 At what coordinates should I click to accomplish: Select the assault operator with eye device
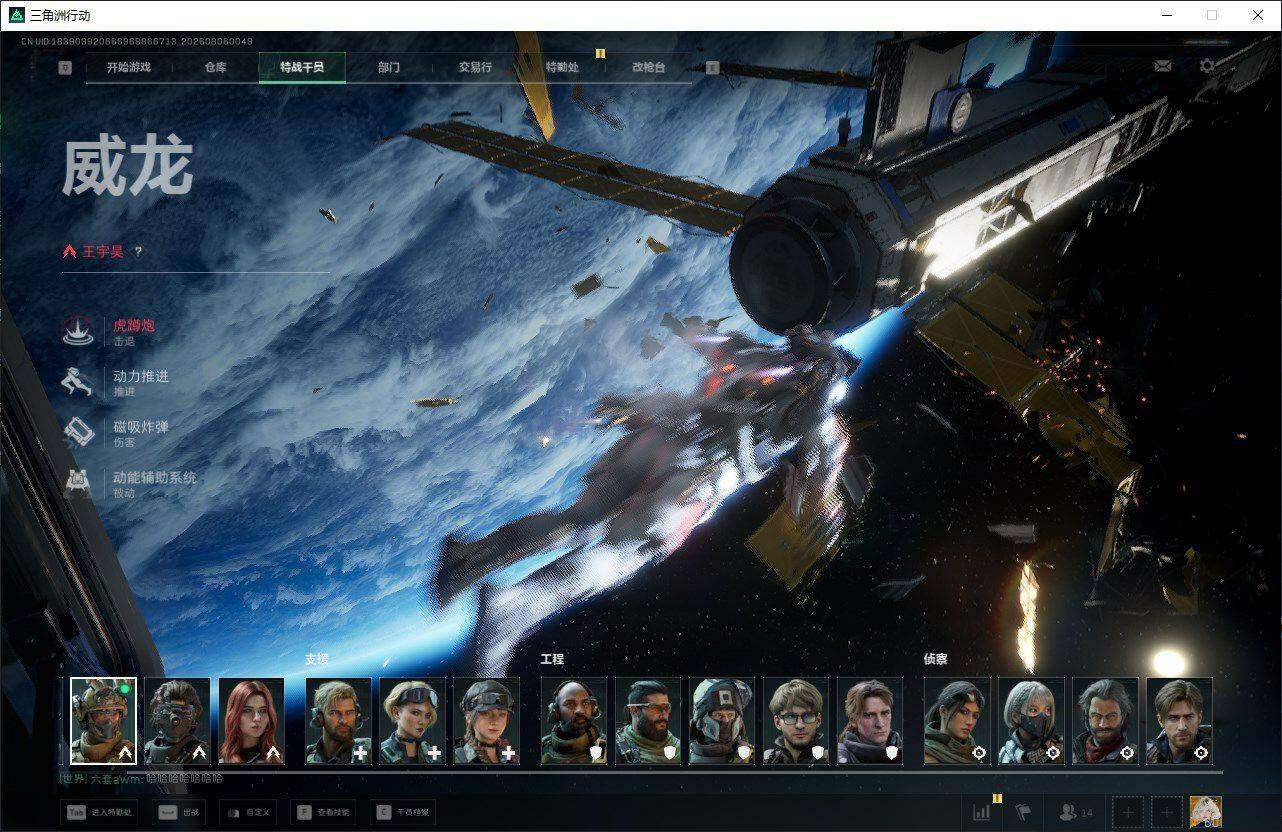[x=177, y=721]
